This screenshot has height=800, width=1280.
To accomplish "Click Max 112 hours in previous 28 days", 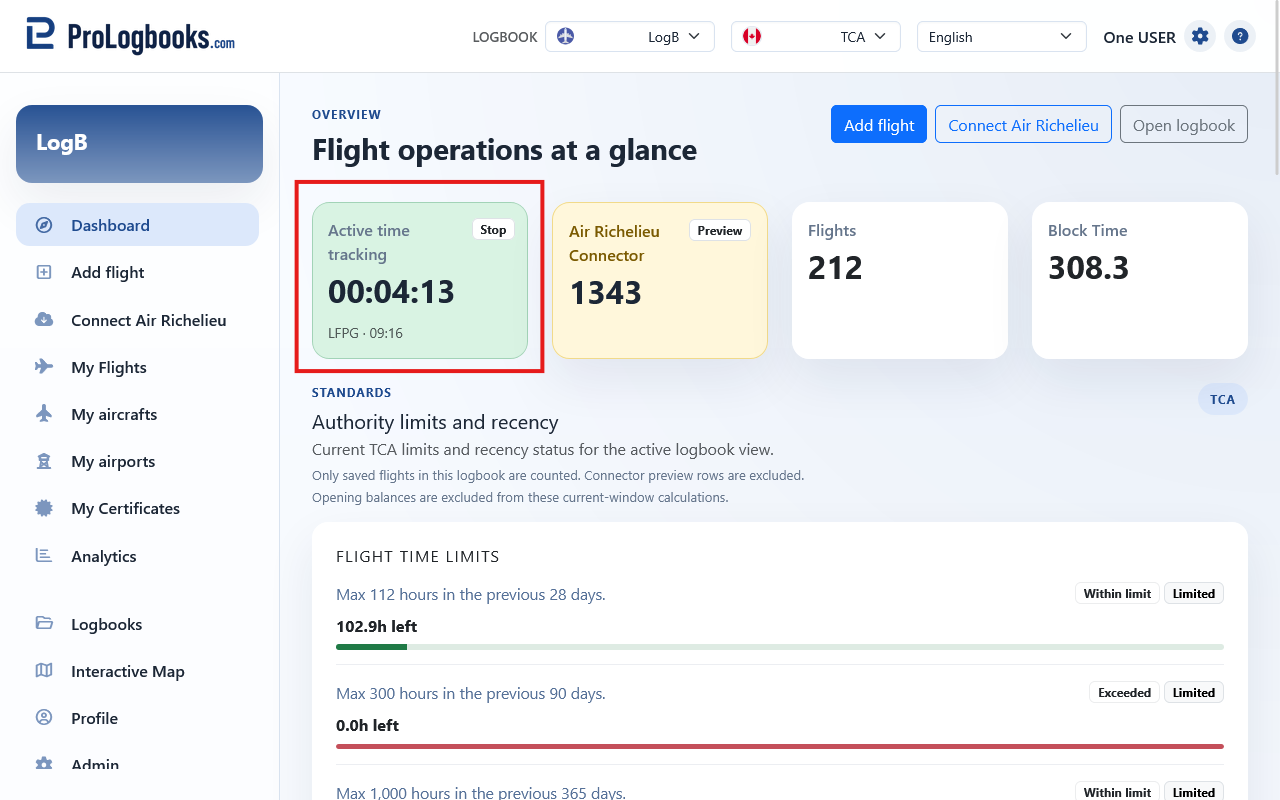I will [x=470, y=594].
